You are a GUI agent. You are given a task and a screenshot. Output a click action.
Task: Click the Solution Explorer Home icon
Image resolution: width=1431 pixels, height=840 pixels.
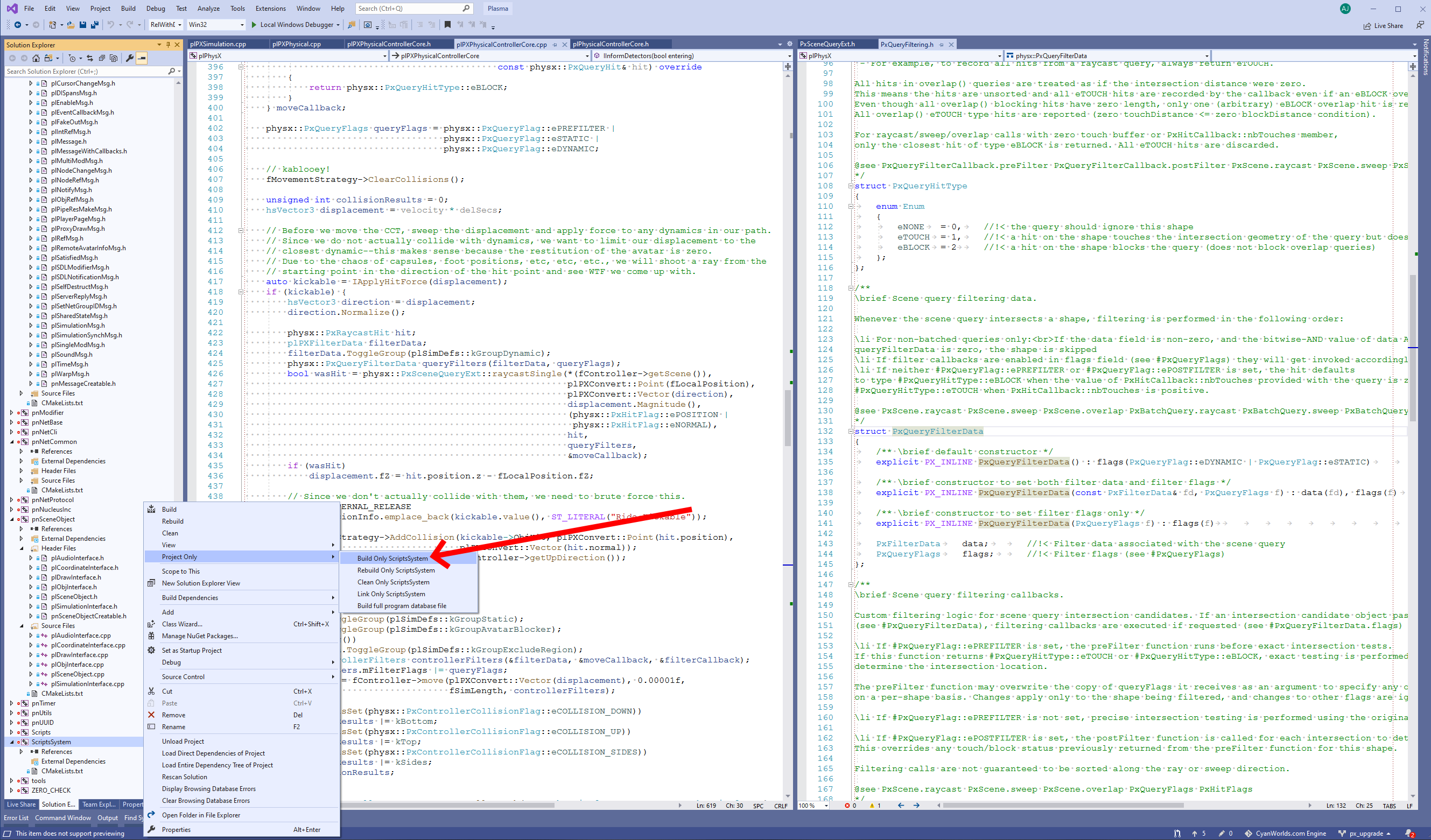pos(36,58)
